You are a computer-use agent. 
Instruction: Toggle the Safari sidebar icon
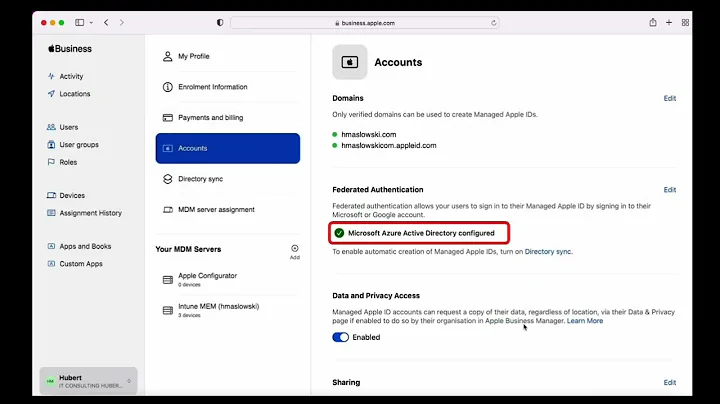point(79,22)
